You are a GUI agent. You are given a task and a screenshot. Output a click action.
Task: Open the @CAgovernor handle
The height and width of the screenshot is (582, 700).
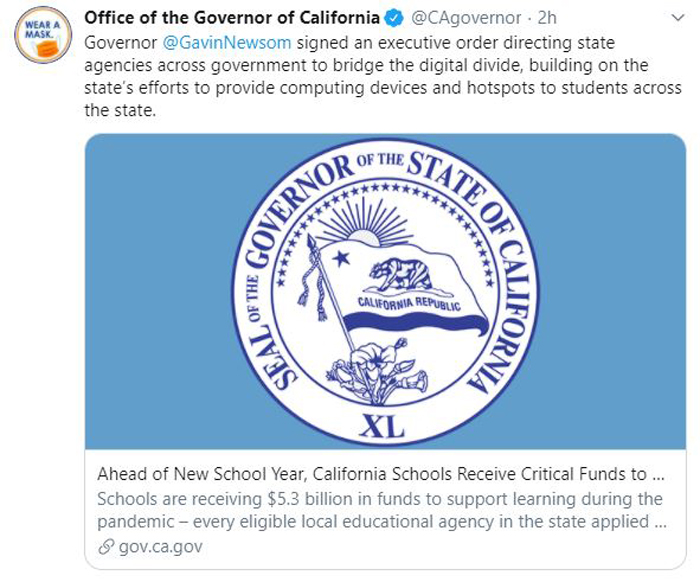click(466, 18)
